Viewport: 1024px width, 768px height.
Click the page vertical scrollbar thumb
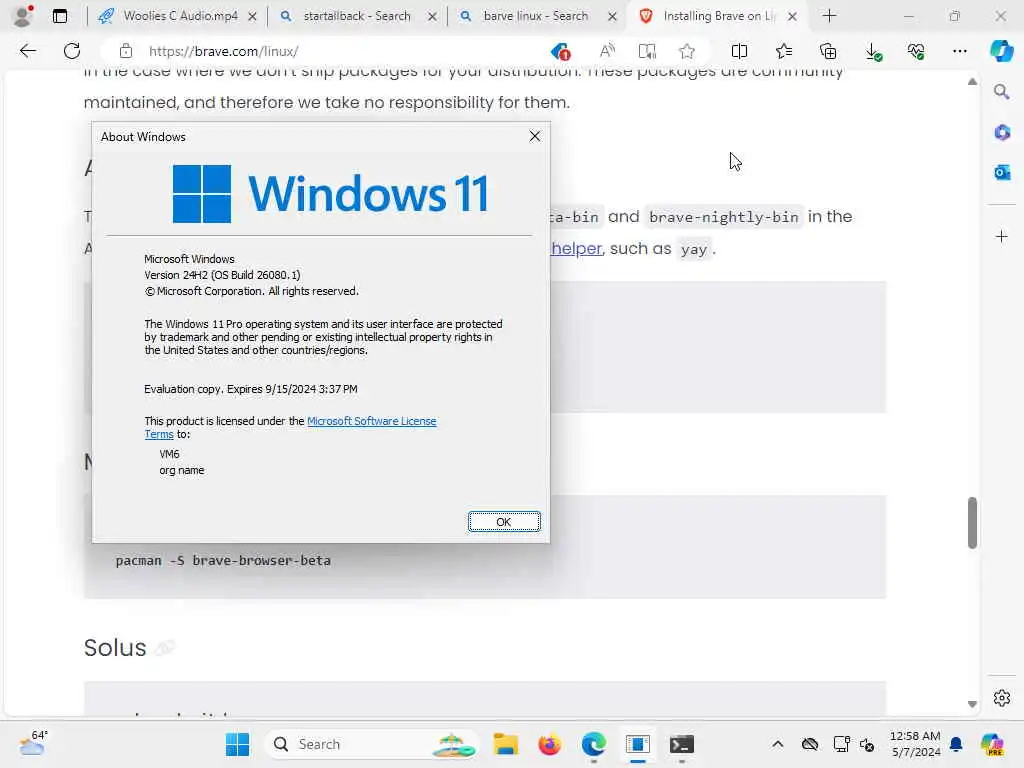click(x=972, y=522)
